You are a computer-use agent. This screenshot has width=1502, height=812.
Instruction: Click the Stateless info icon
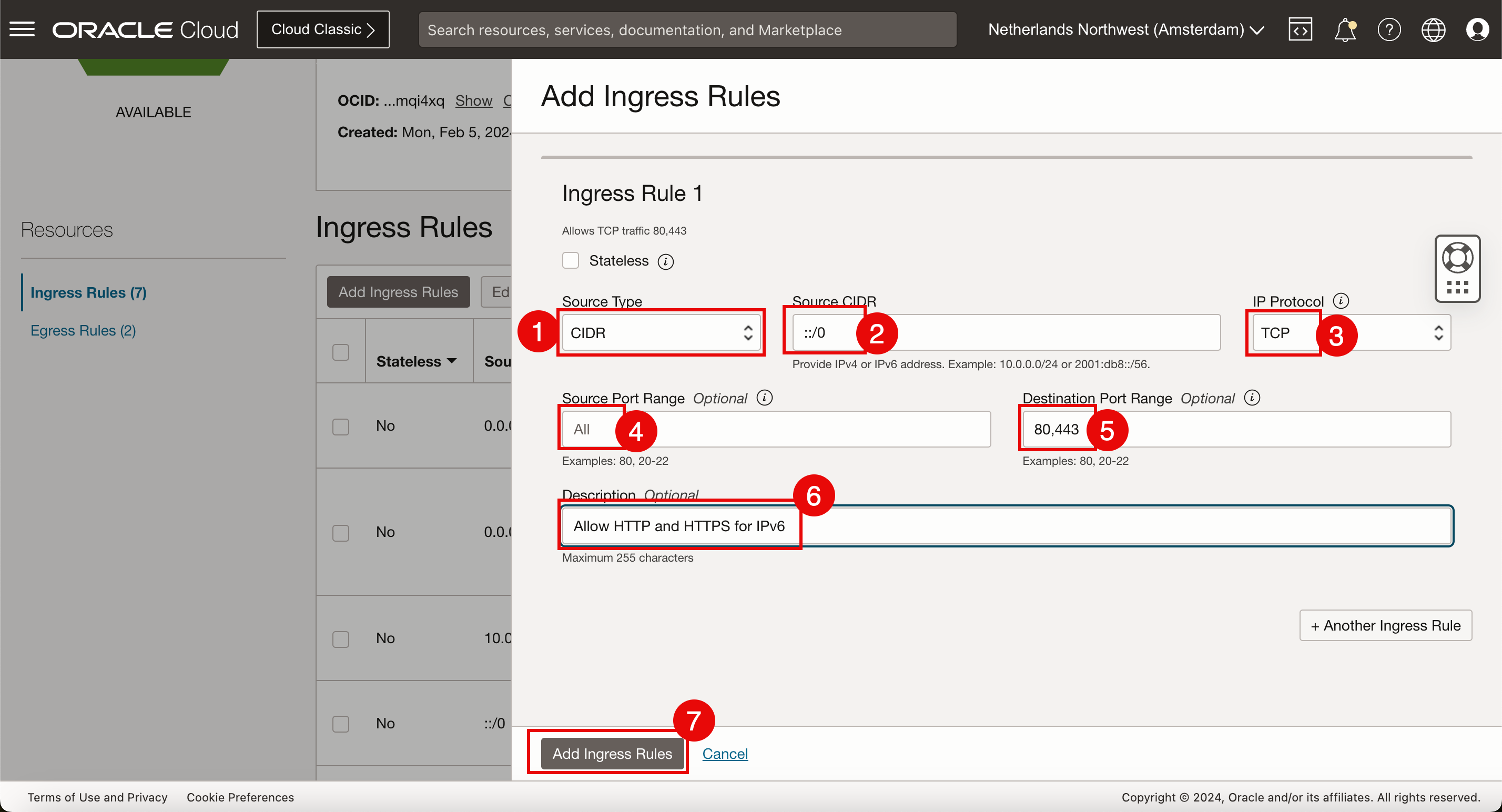pos(665,262)
